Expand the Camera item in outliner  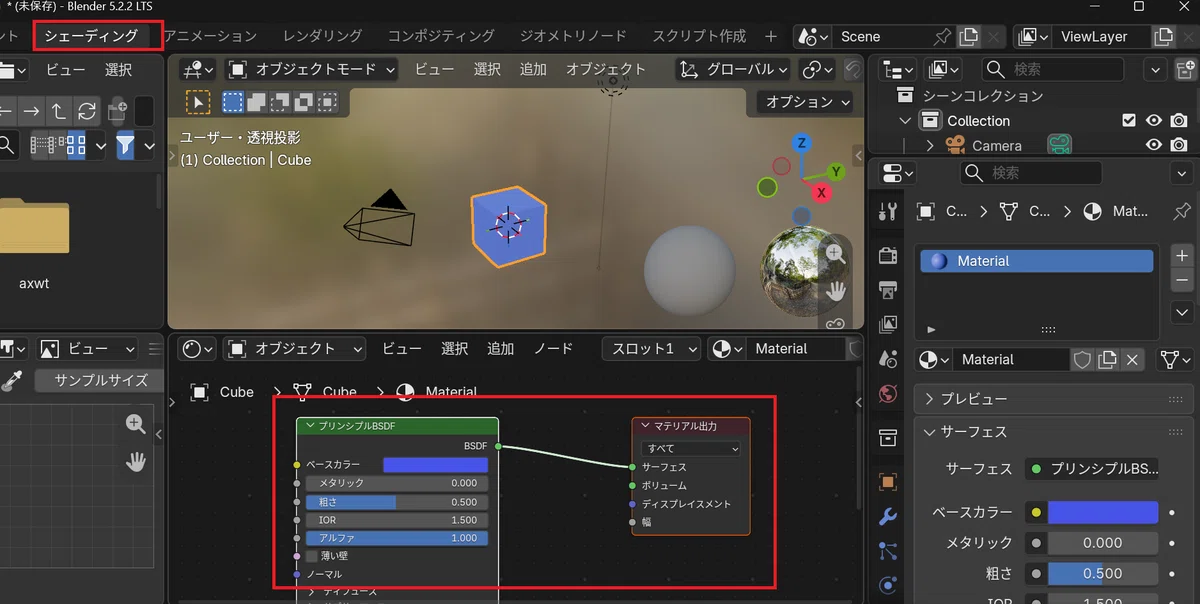click(929, 146)
